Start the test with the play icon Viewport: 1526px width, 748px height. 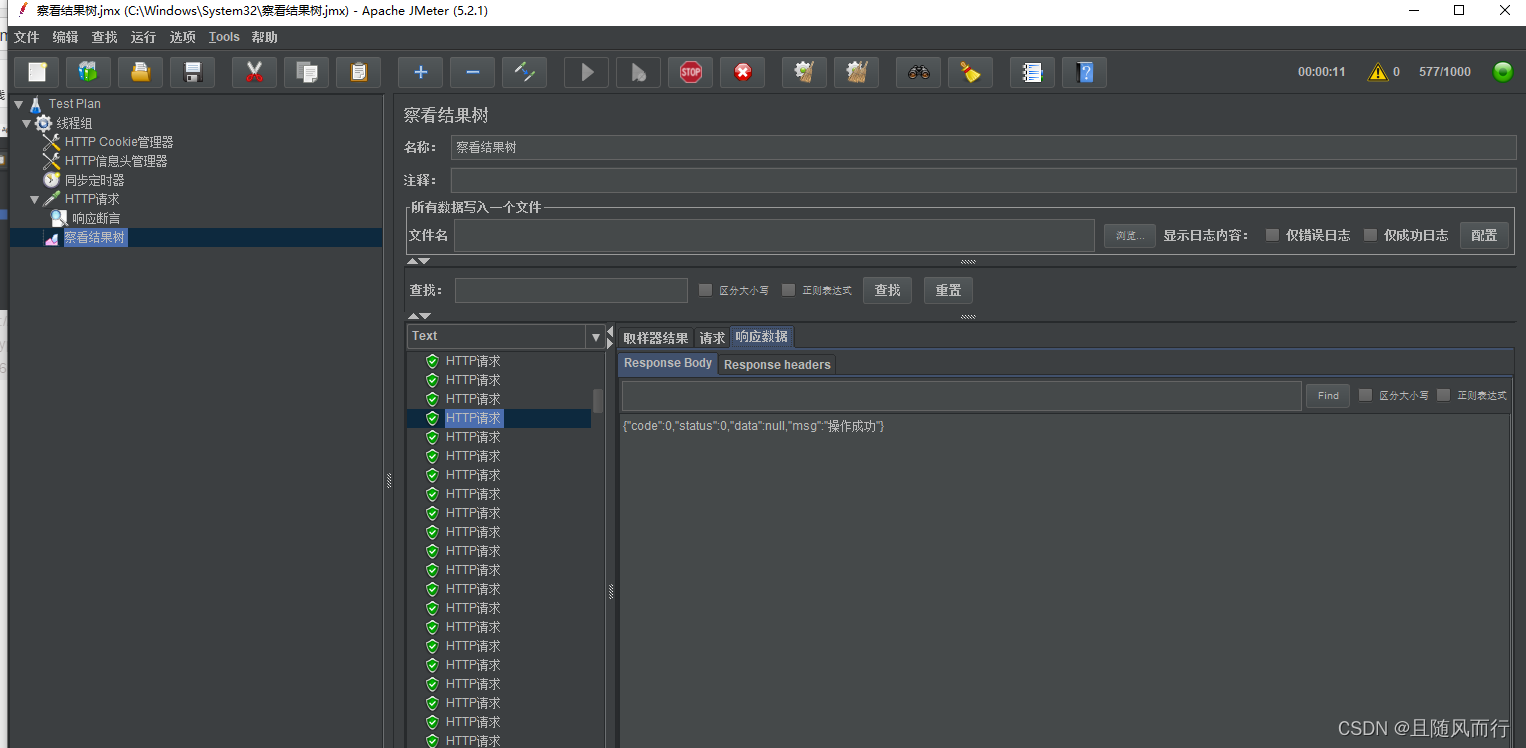(x=587, y=72)
